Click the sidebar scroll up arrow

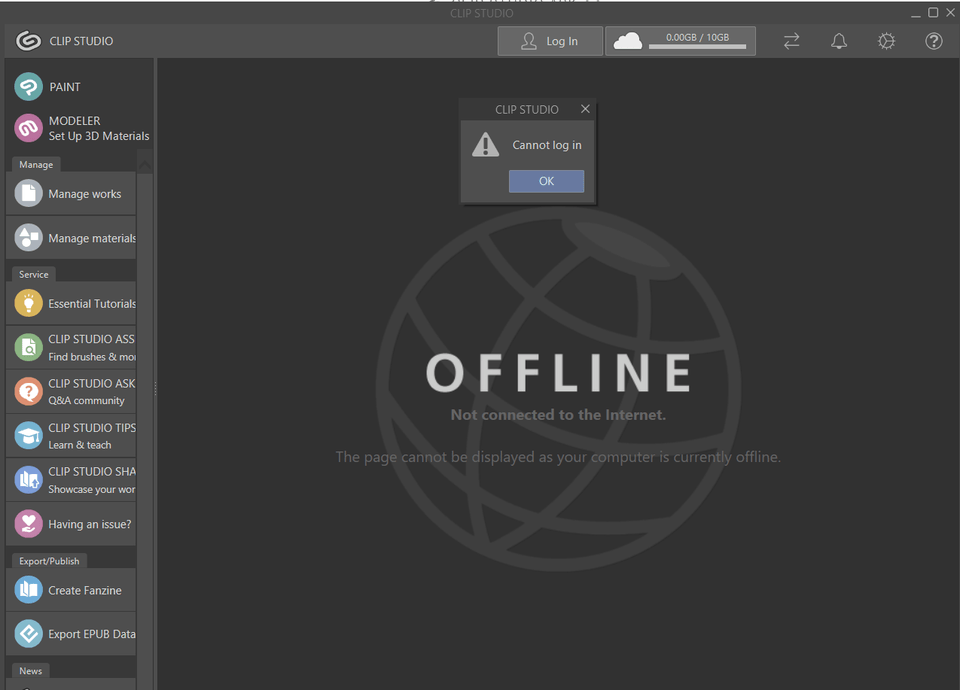click(x=145, y=165)
